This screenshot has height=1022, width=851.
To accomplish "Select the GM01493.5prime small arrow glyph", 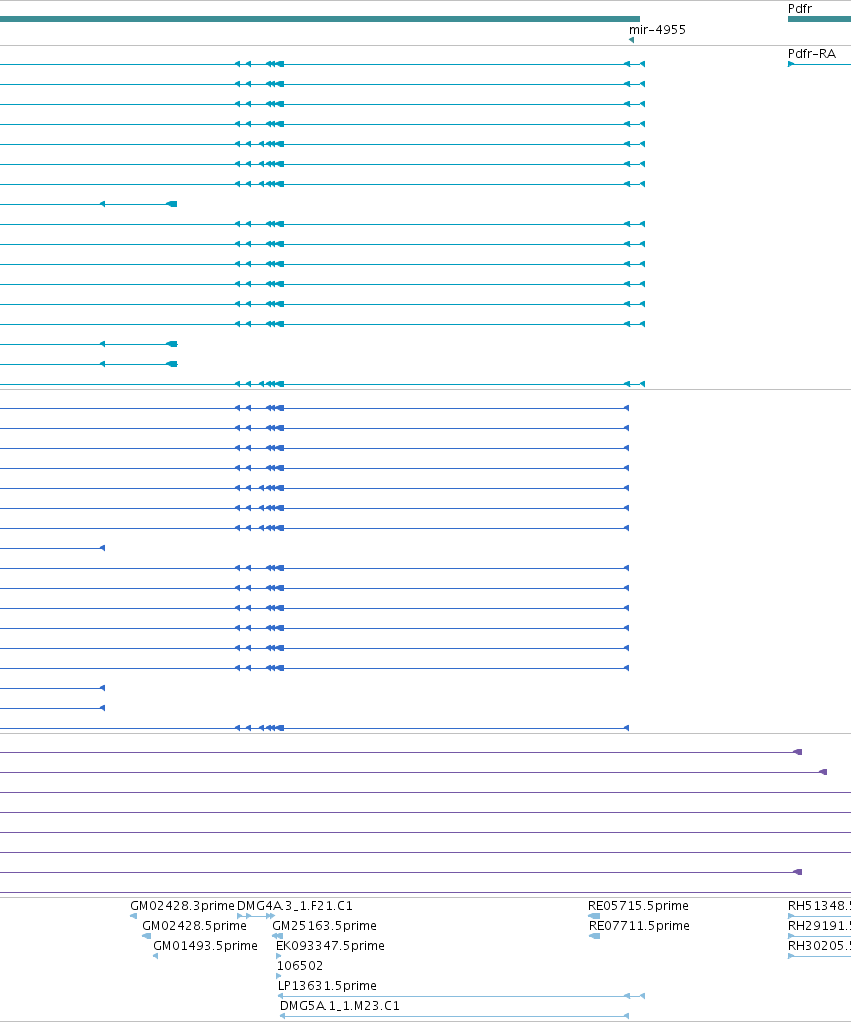I will pos(155,956).
